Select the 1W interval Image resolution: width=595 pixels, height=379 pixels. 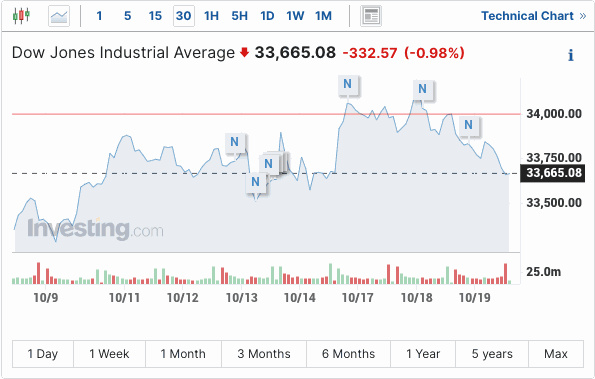tap(295, 16)
